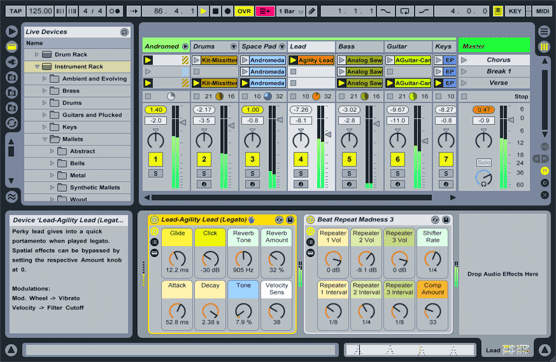Screen dimensions: 556x362
Task: Click the Back to Arrangement icon
Action: (x=265, y=11)
